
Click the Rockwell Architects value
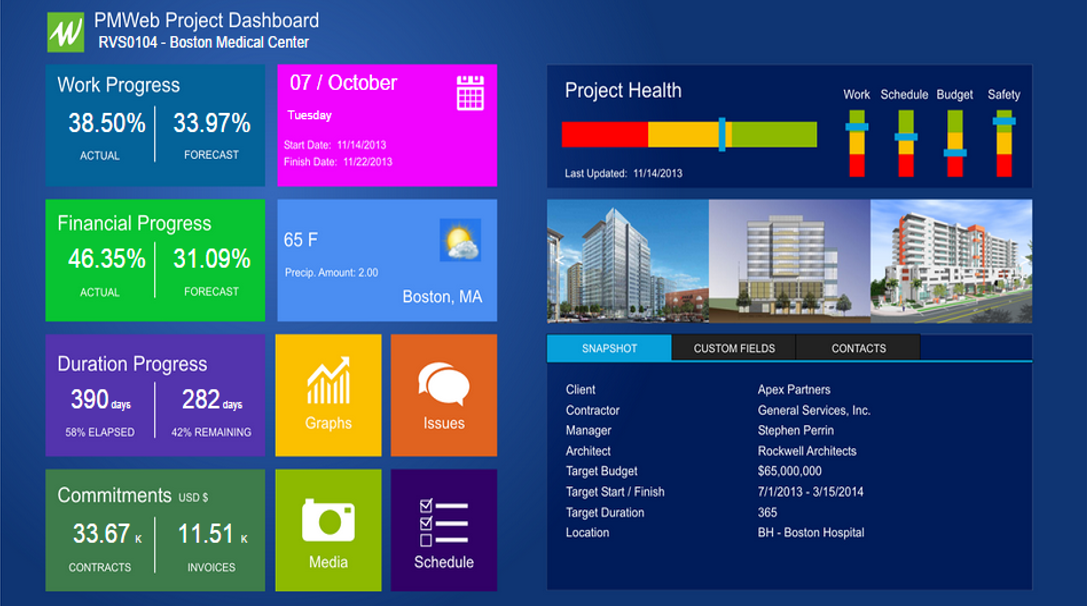point(807,451)
